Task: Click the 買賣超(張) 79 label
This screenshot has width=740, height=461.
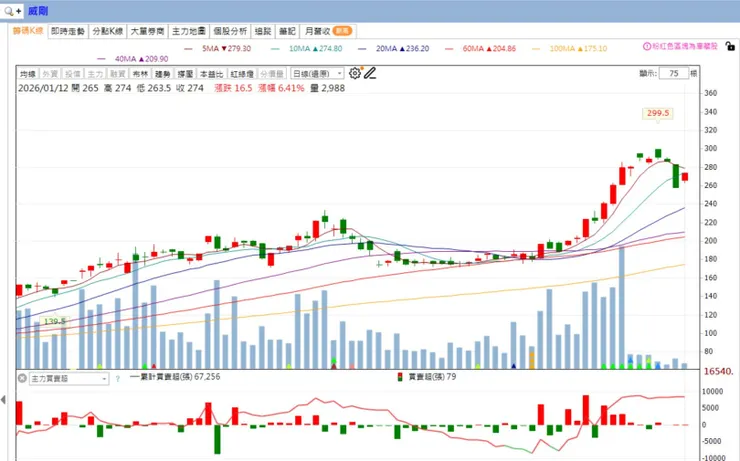Action: (x=432, y=377)
